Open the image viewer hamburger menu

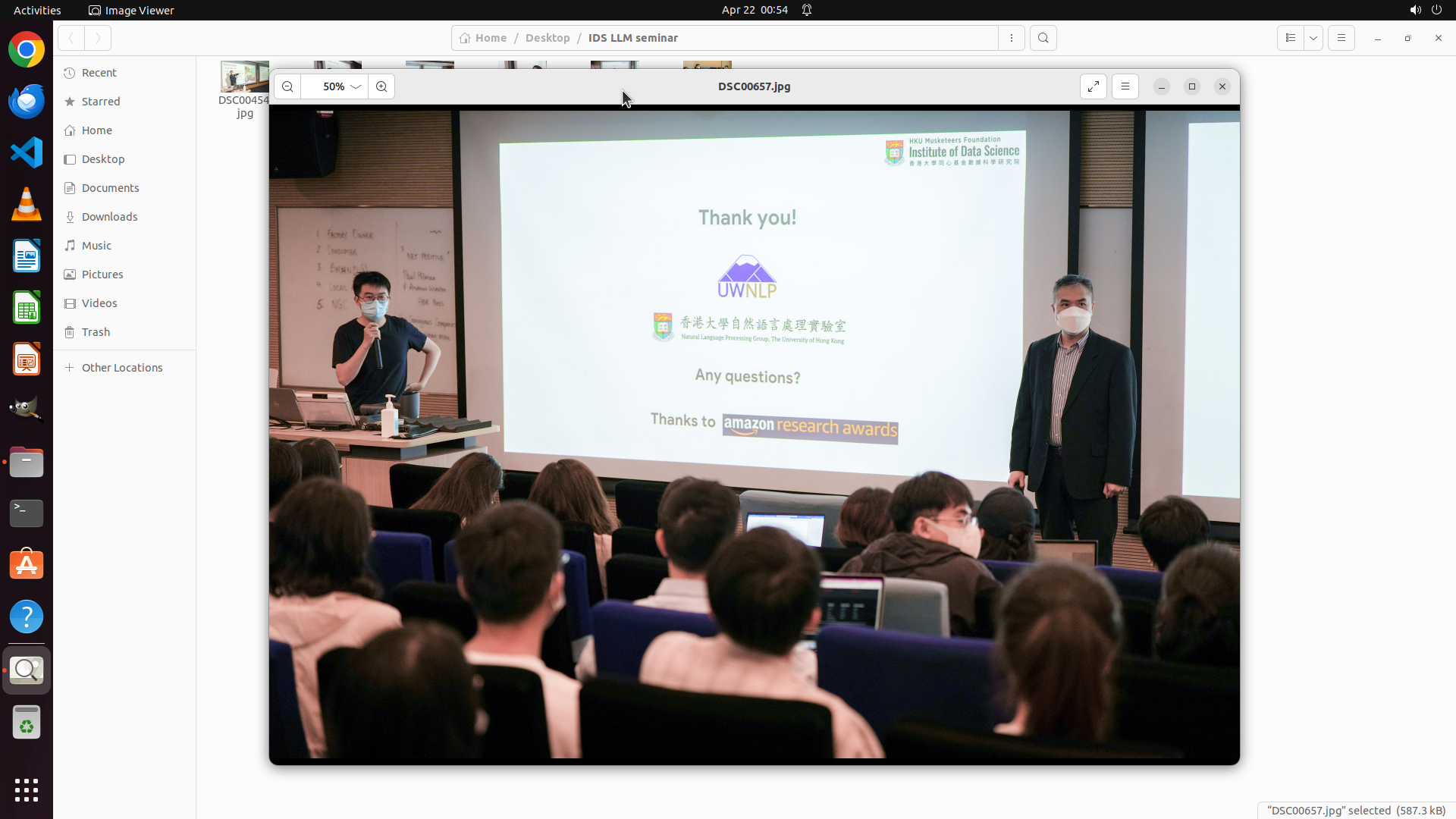click(x=1125, y=86)
